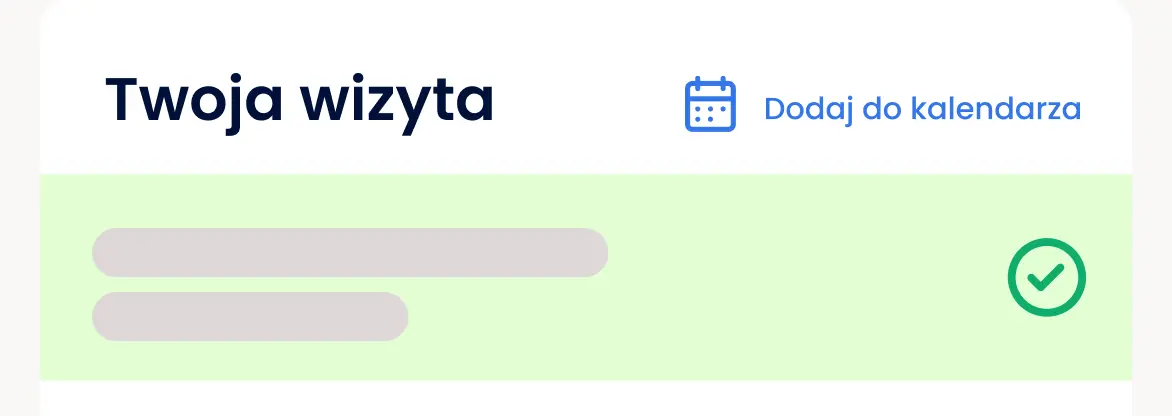Click the blue calendar icon
Screen dimensions: 1172x416
(710, 105)
